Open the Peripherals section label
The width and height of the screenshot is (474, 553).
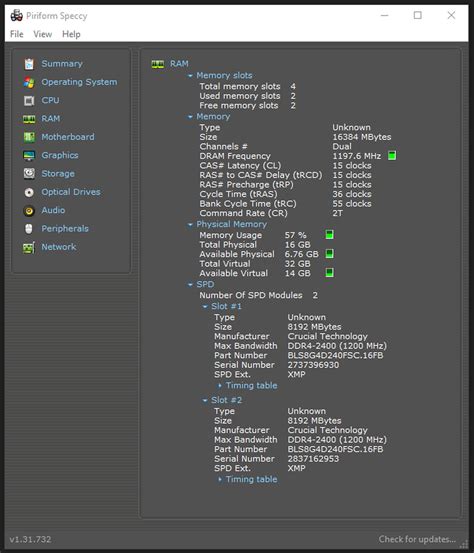tap(65, 229)
